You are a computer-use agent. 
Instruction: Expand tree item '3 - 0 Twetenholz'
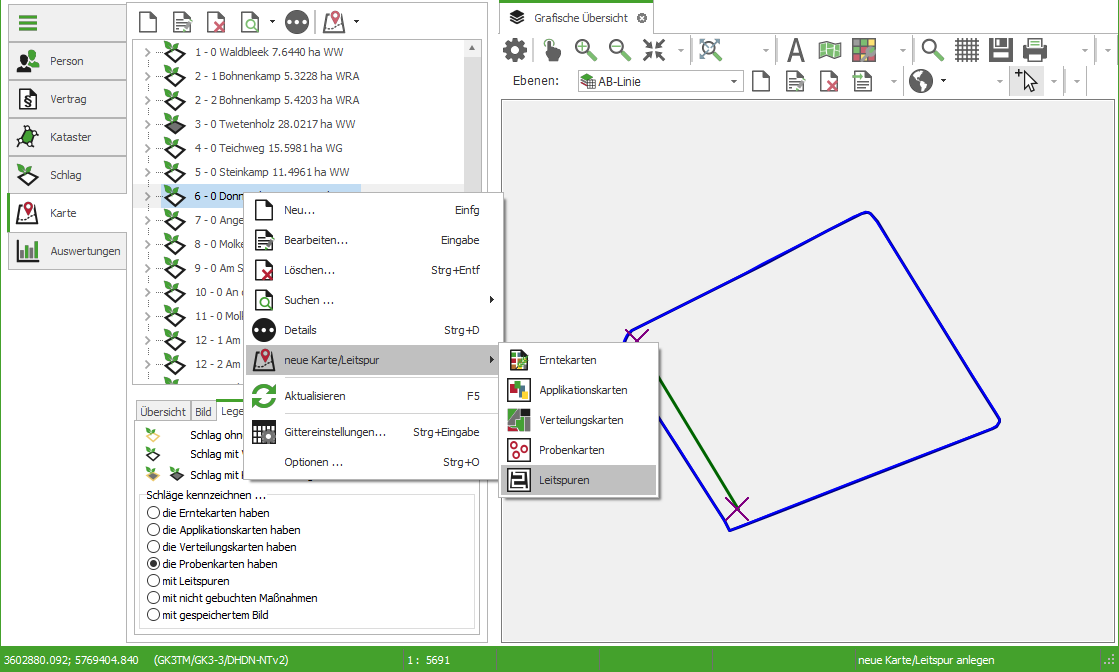pos(147,124)
